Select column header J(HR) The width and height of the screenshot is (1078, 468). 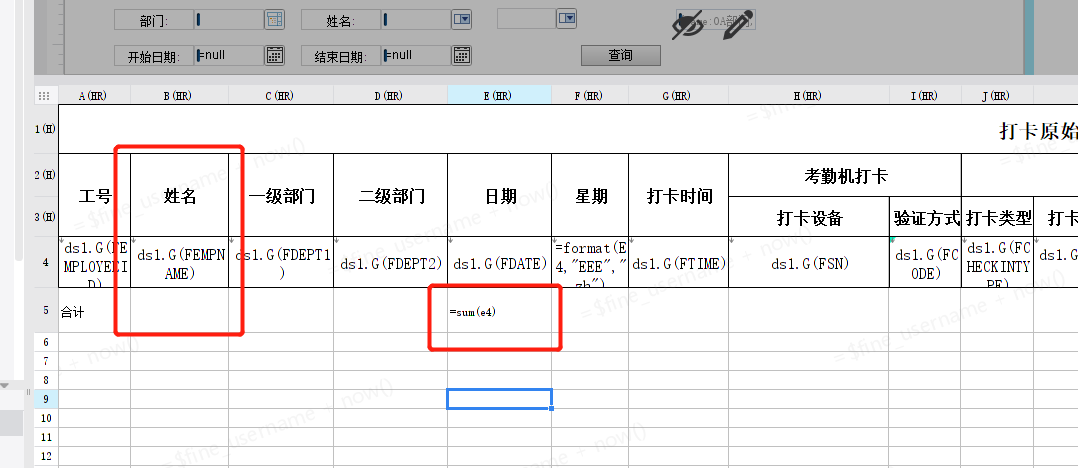pos(996,96)
